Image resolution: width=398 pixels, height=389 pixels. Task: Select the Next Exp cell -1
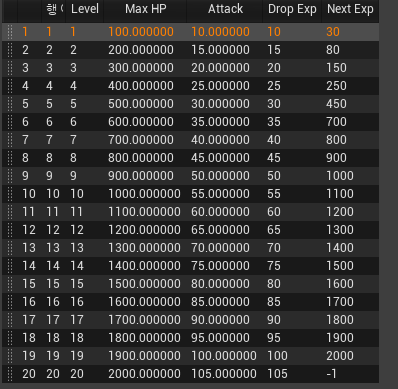tap(331, 374)
